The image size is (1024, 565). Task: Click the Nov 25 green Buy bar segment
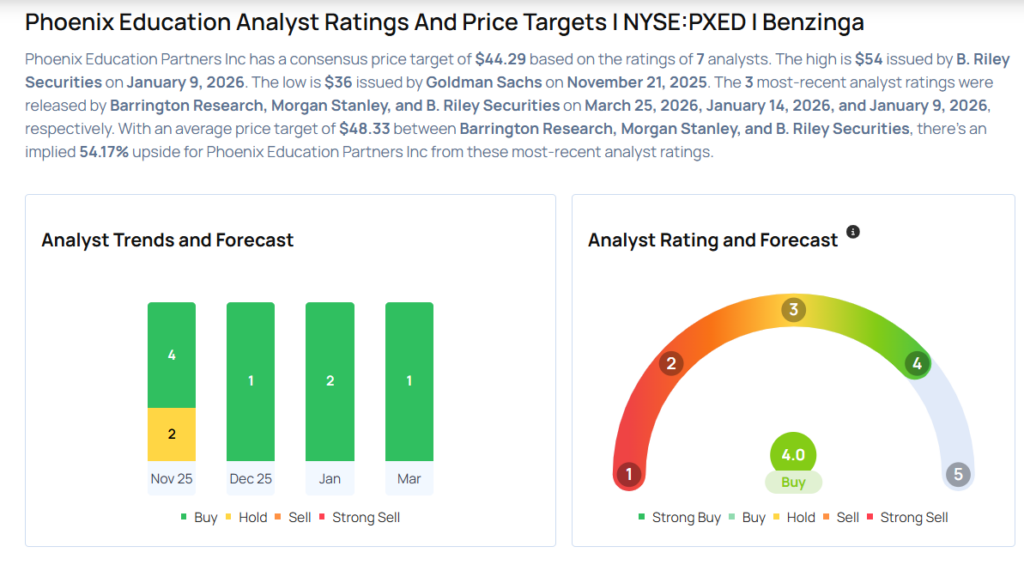point(171,355)
